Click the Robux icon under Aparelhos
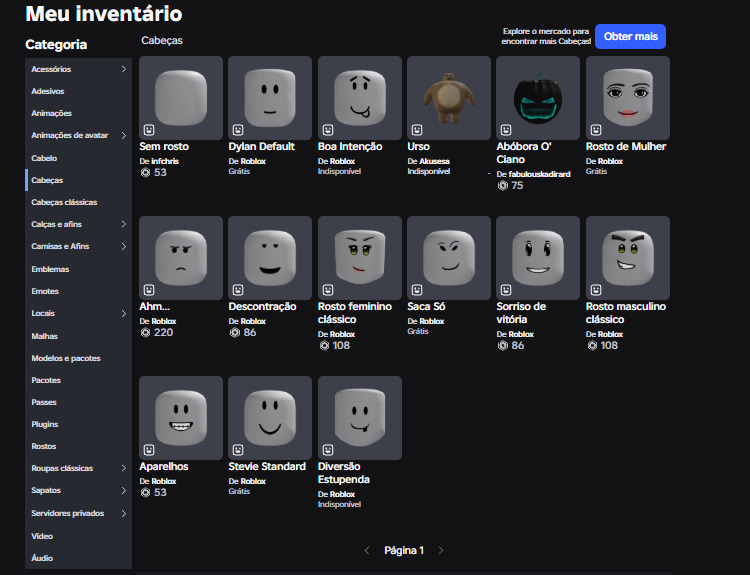The height and width of the screenshot is (575, 750). [x=146, y=493]
